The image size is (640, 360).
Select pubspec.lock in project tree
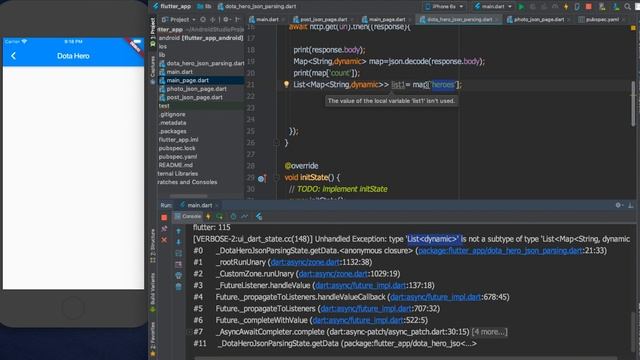pos(177,148)
